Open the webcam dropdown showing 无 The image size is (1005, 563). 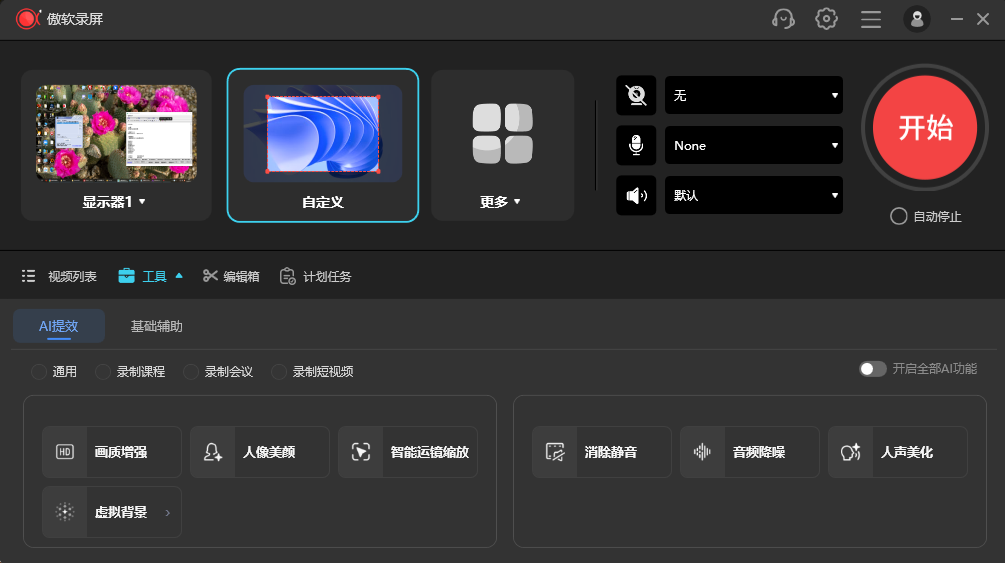(x=754, y=96)
